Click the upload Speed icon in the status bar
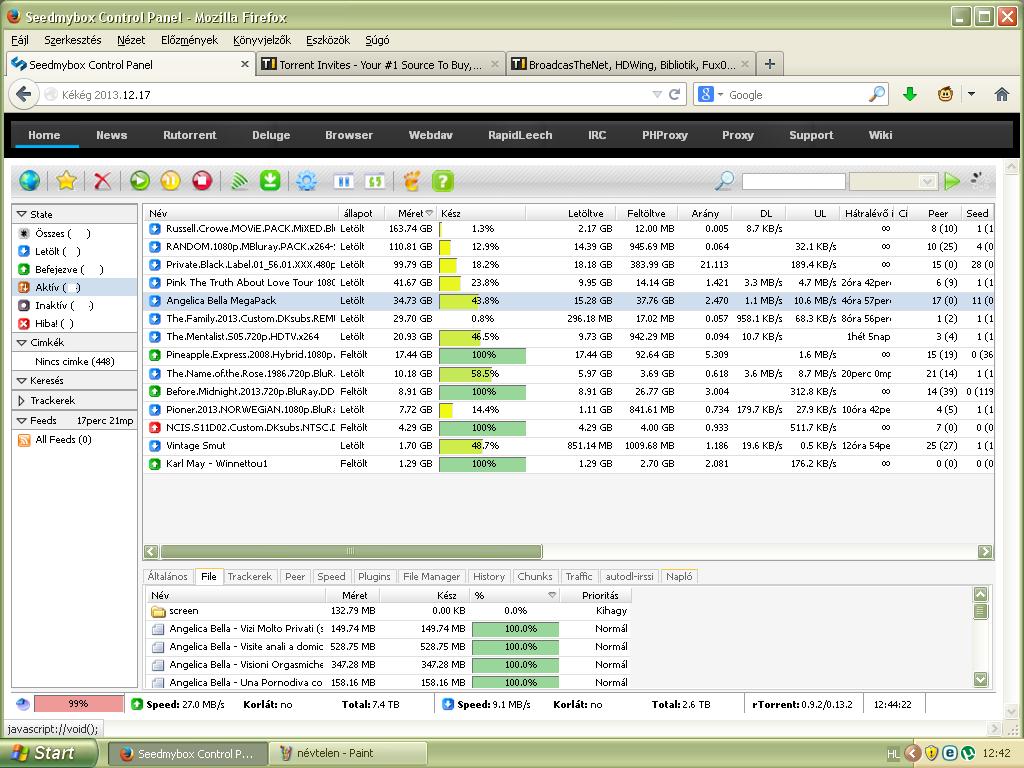 [x=137, y=705]
